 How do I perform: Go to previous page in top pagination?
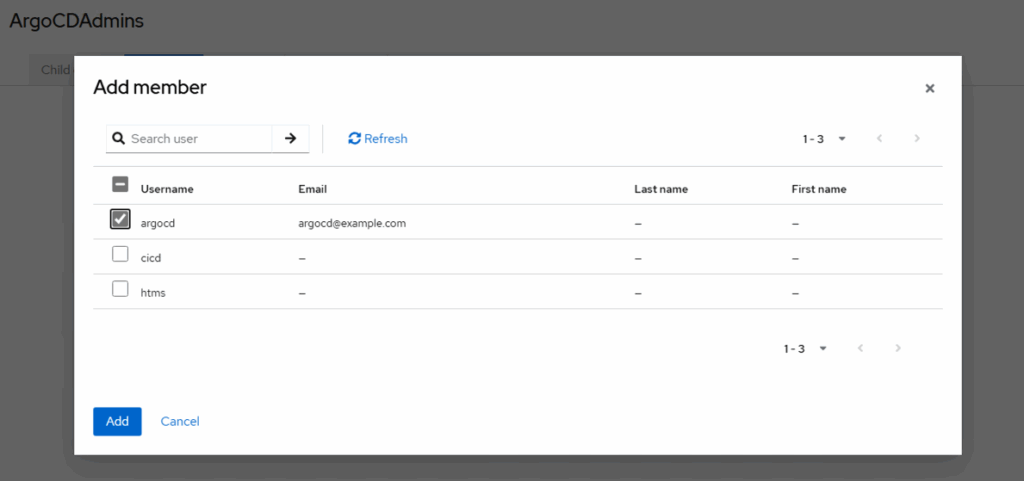pyautogui.click(x=880, y=138)
